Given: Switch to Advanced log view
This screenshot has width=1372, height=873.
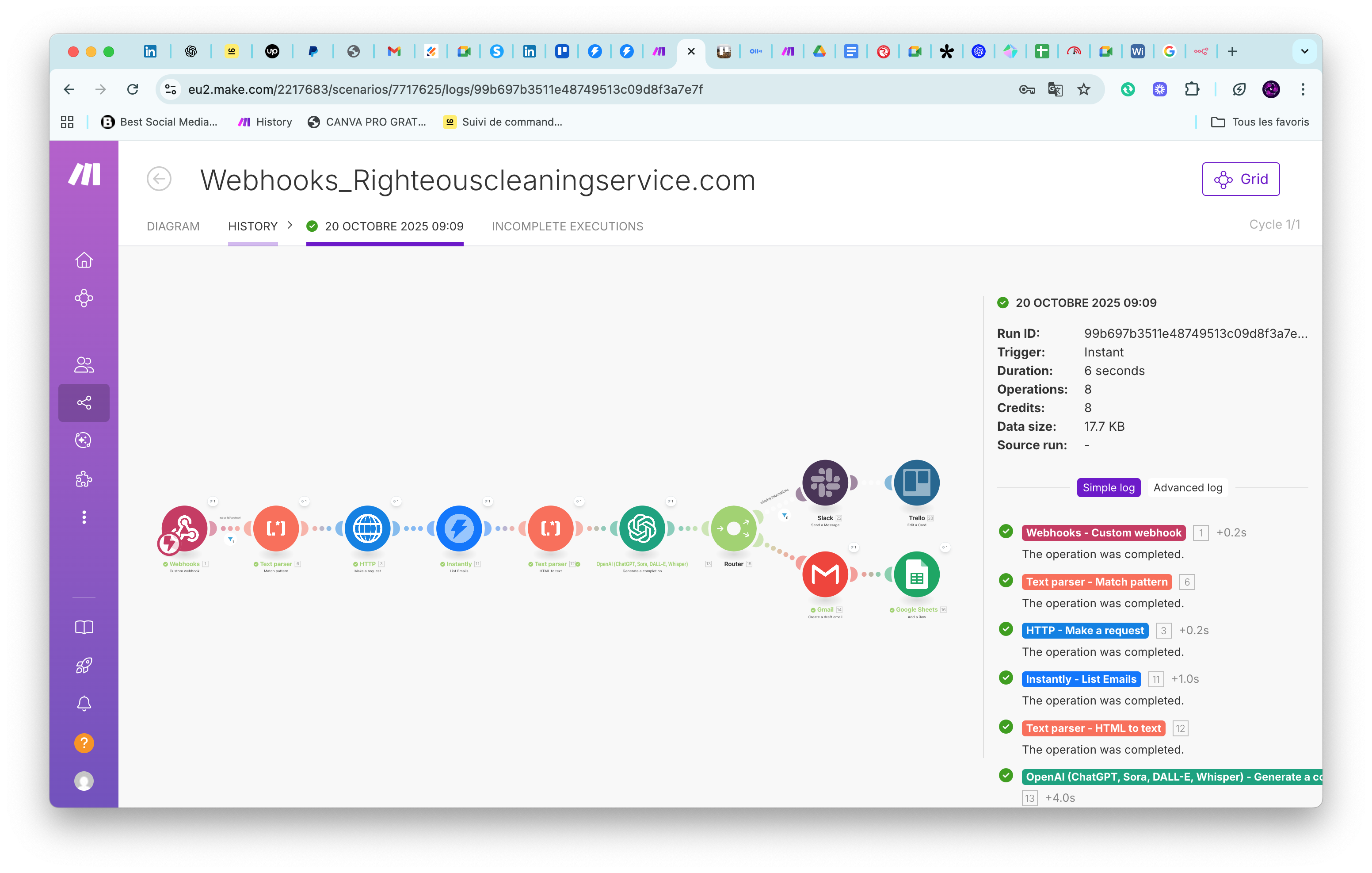Looking at the screenshot, I should [x=1187, y=487].
